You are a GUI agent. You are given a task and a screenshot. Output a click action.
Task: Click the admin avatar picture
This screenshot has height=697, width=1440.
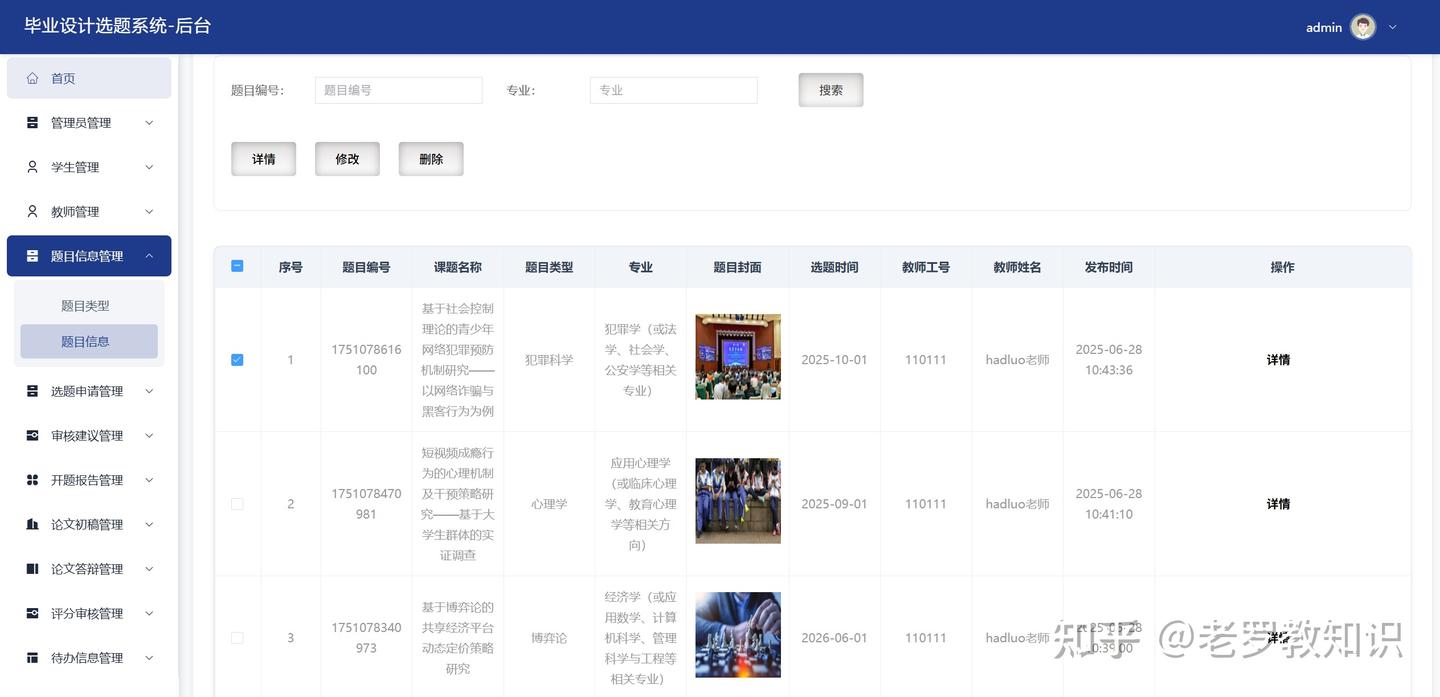pos(1363,27)
